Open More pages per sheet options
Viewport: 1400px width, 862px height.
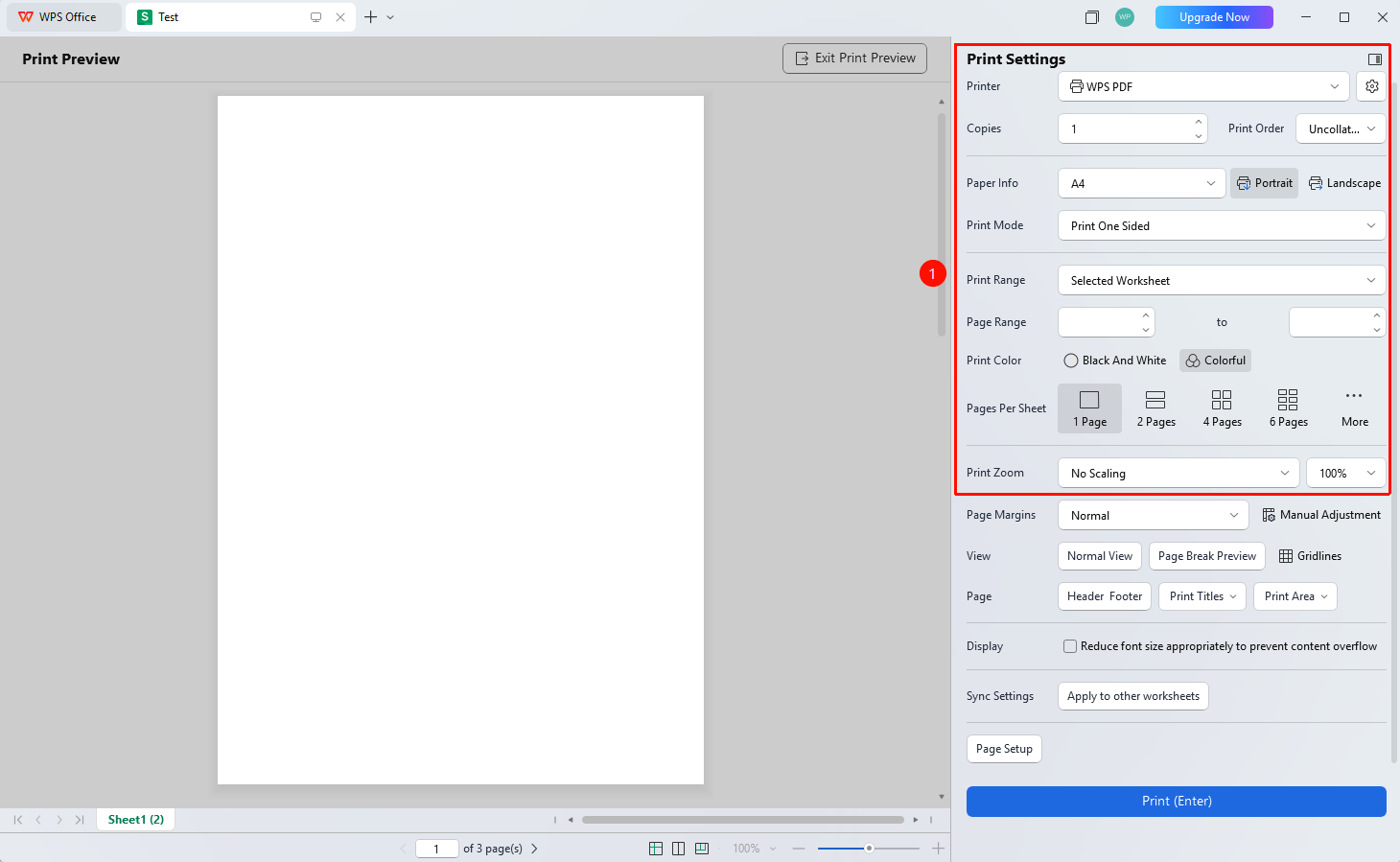click(x=1354, y=408)
